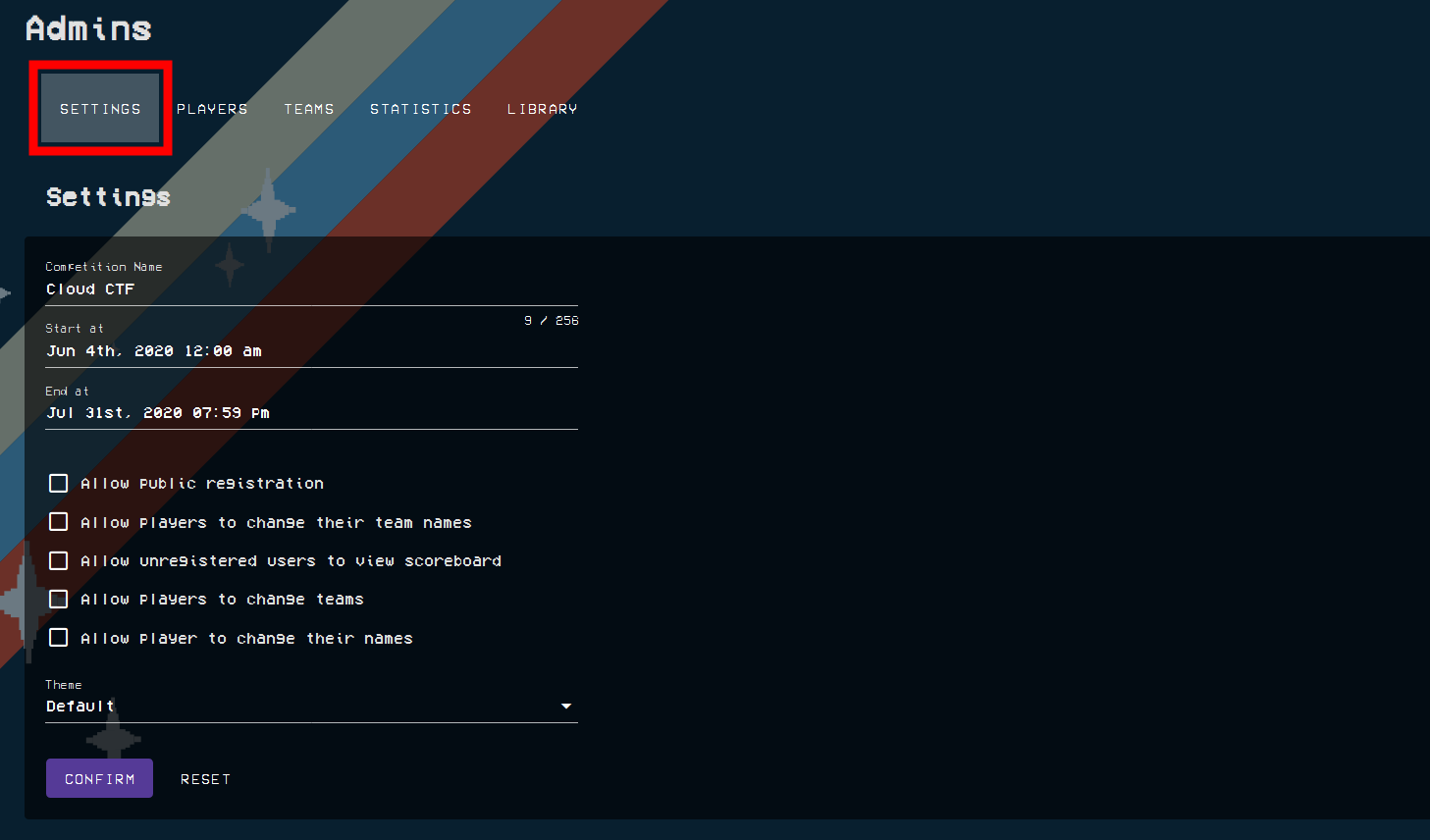The height and width of the screenshot is (840, 1430).
Task: Click the RESET button
Action: coord(205,778)
